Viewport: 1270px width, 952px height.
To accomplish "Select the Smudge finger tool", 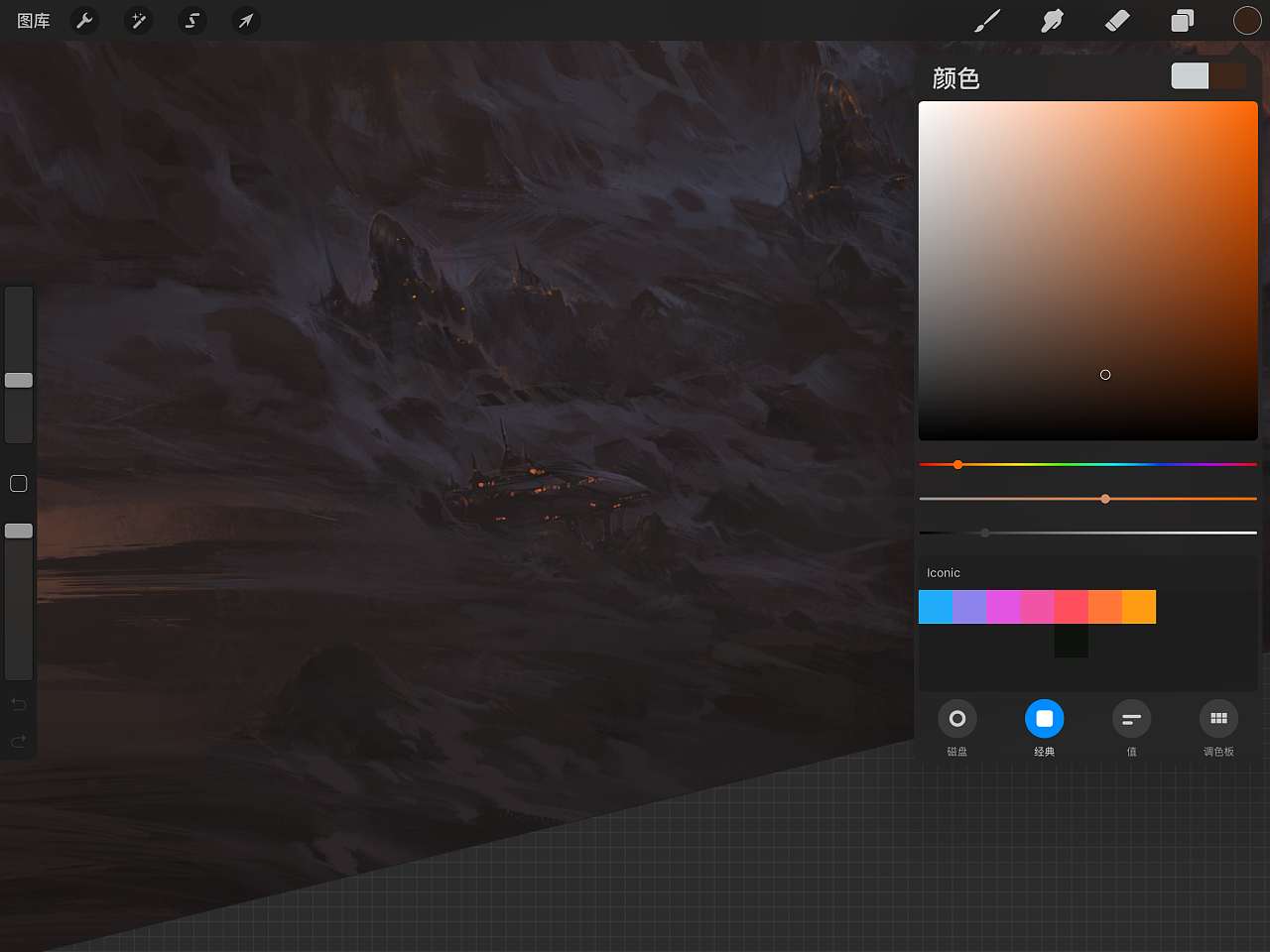I will point(1052,21).
